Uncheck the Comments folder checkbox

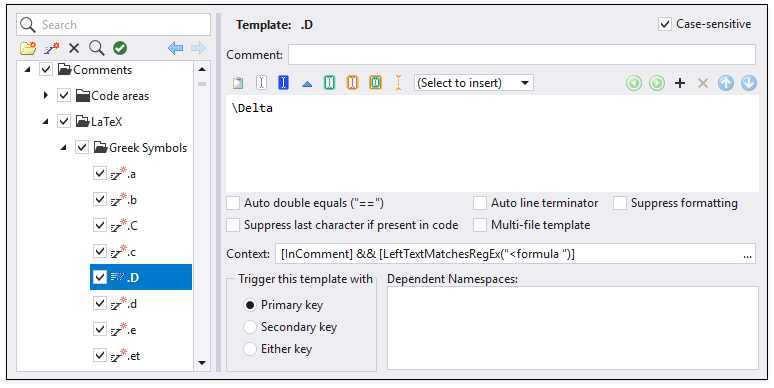pos(46,69)
